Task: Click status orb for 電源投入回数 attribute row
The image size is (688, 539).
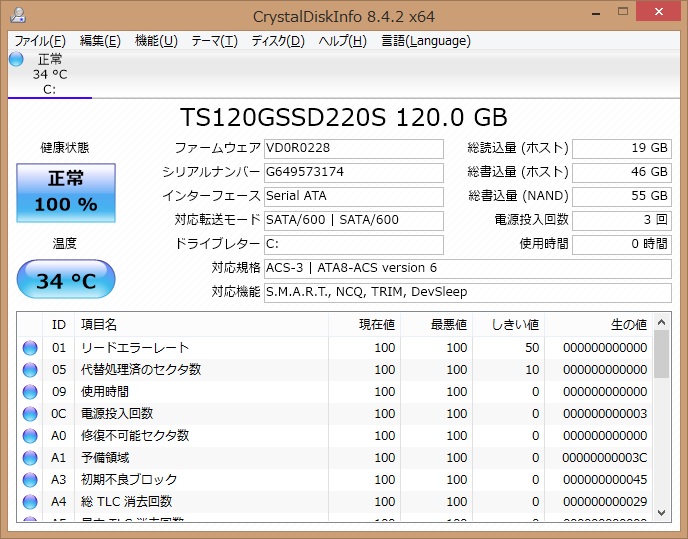Action: 30,414
